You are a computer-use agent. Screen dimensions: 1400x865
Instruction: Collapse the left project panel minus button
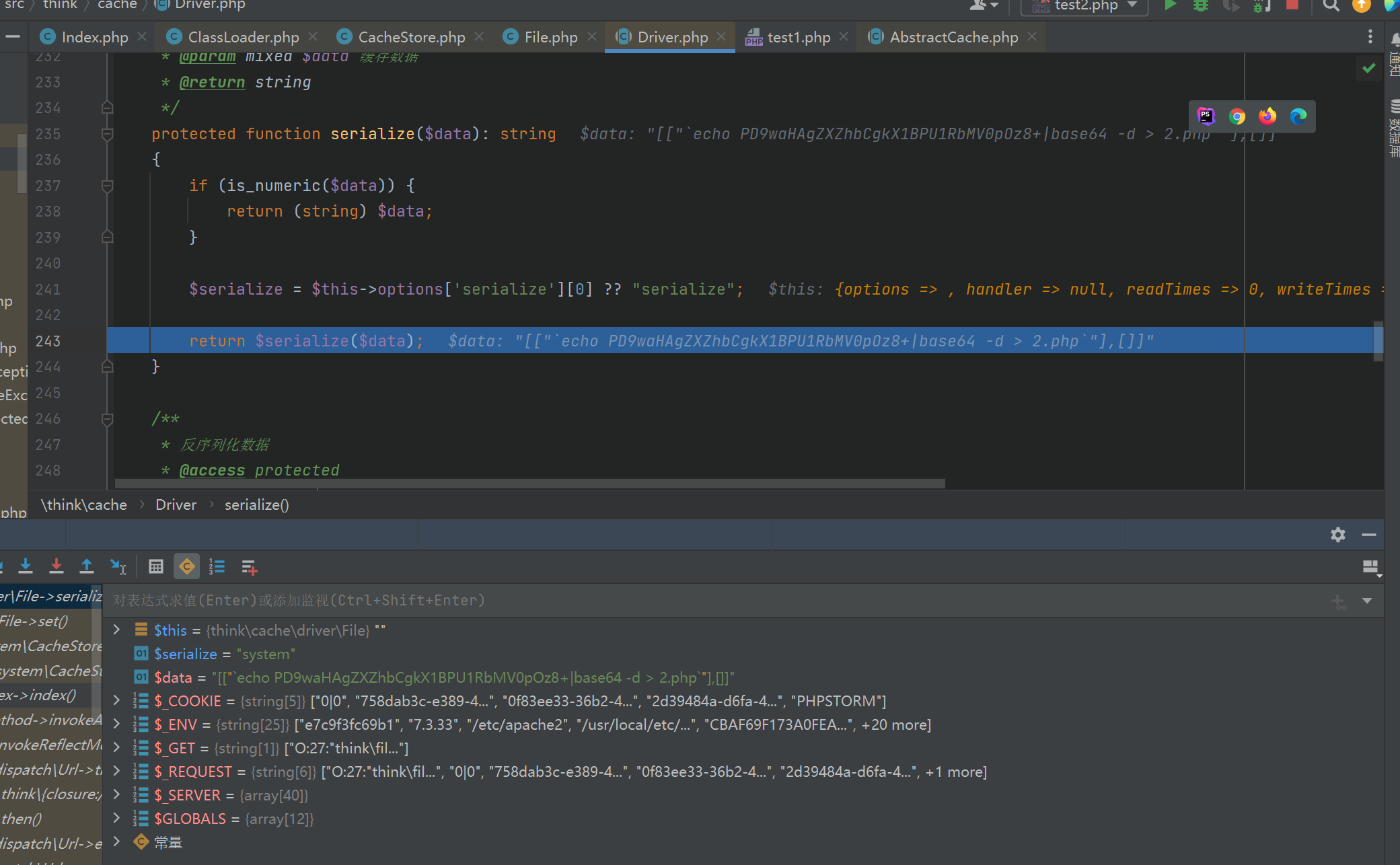pos(13,37)
